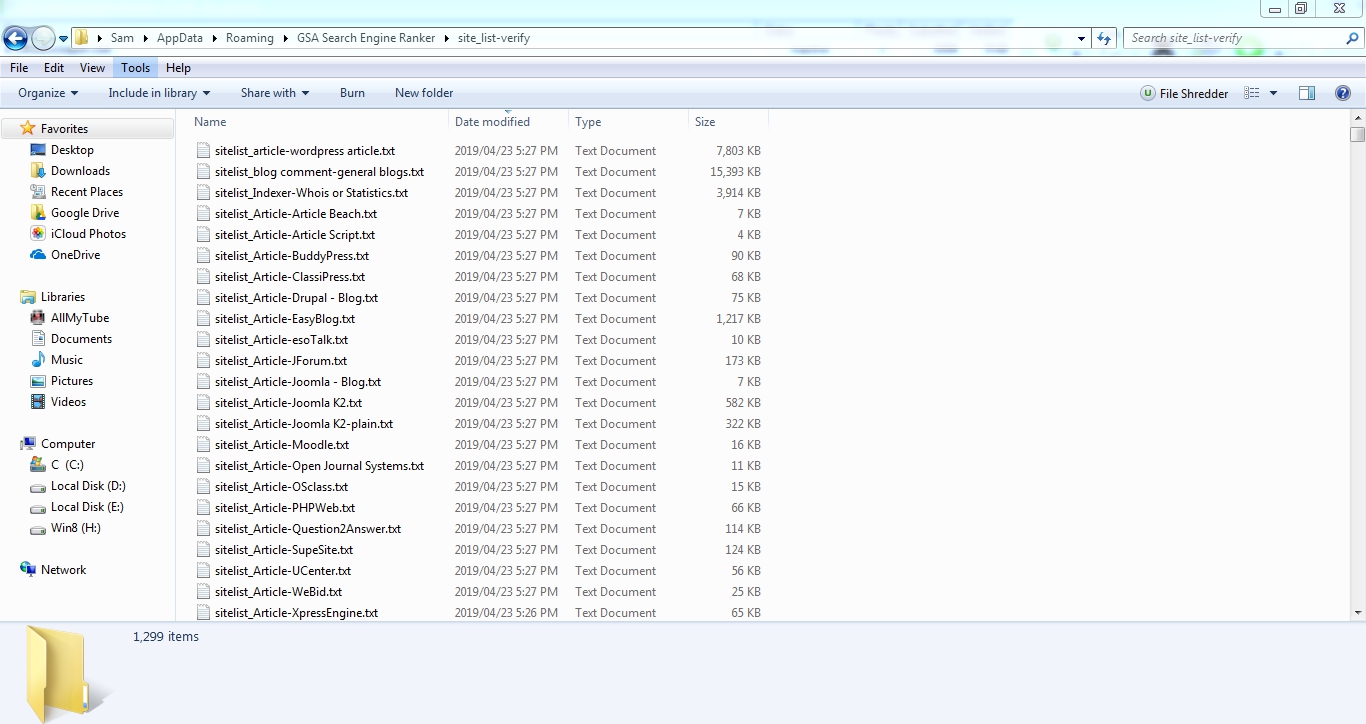Screen dimensions: 1366x724
Task: Click the Back navigation arrow
Action: [15, 37]
